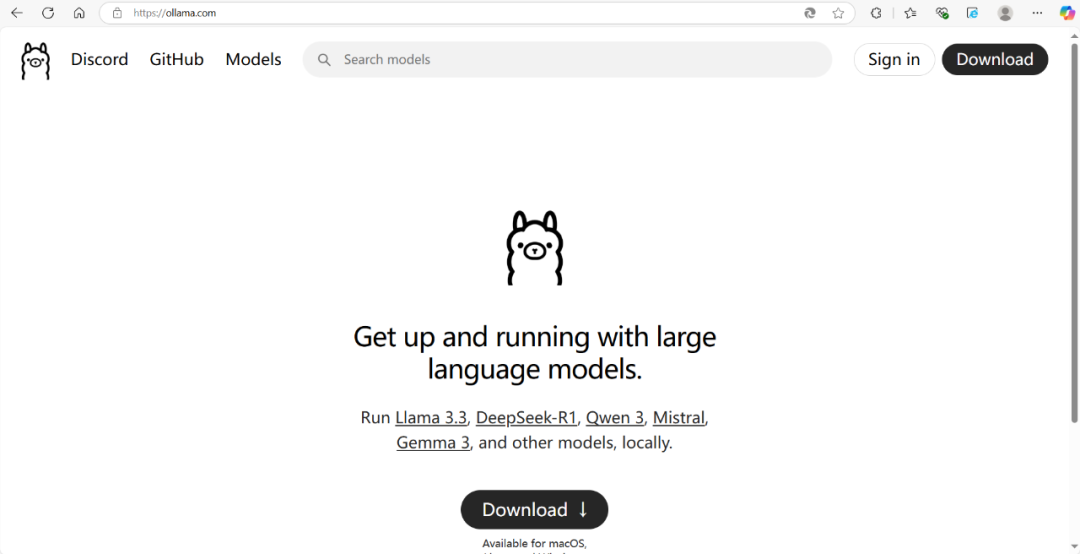Screen dimensions: 1080x554
Task: Click the Internet Explorer mode toolbar icon
Action: 973,12
